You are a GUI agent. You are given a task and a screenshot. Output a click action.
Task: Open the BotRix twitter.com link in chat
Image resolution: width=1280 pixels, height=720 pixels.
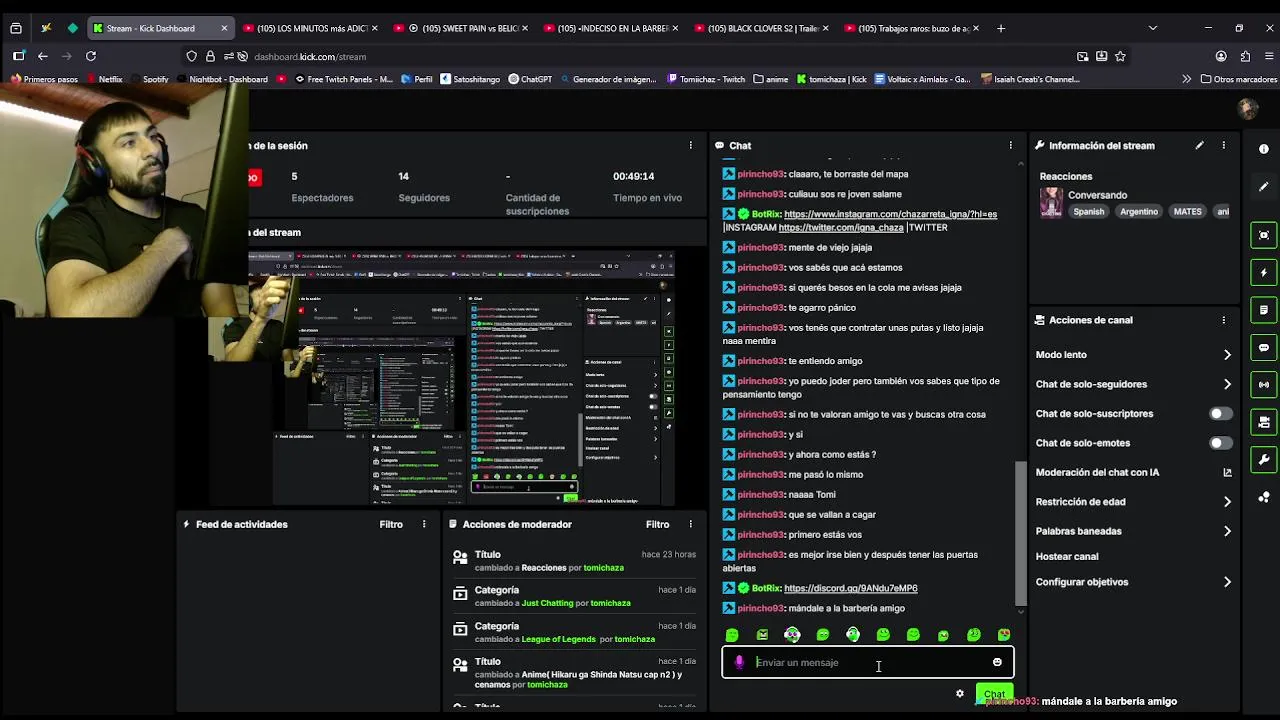[840, 227]
